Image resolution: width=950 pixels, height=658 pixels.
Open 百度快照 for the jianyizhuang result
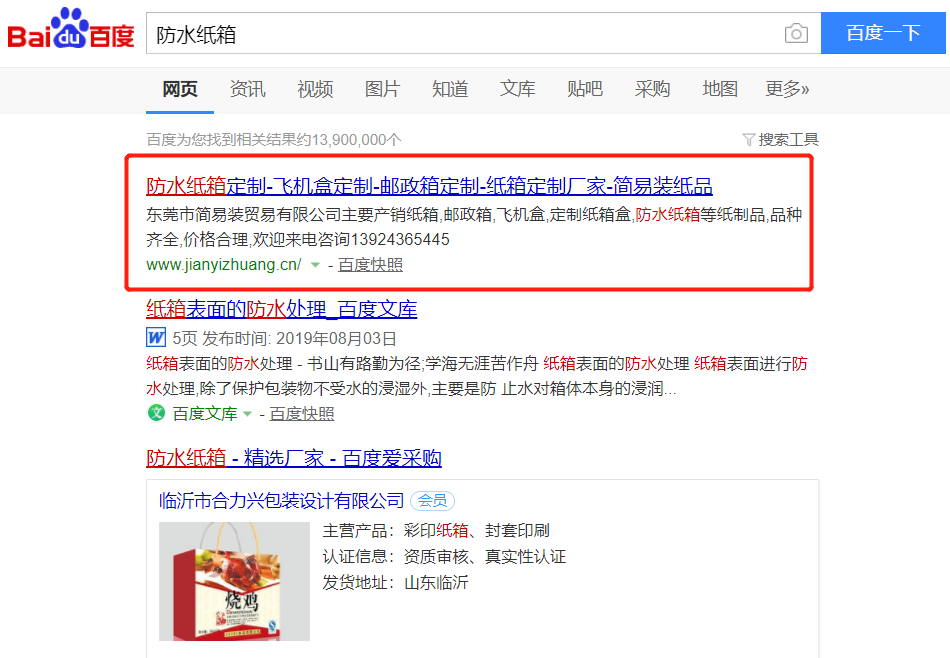tap(370, 265)
